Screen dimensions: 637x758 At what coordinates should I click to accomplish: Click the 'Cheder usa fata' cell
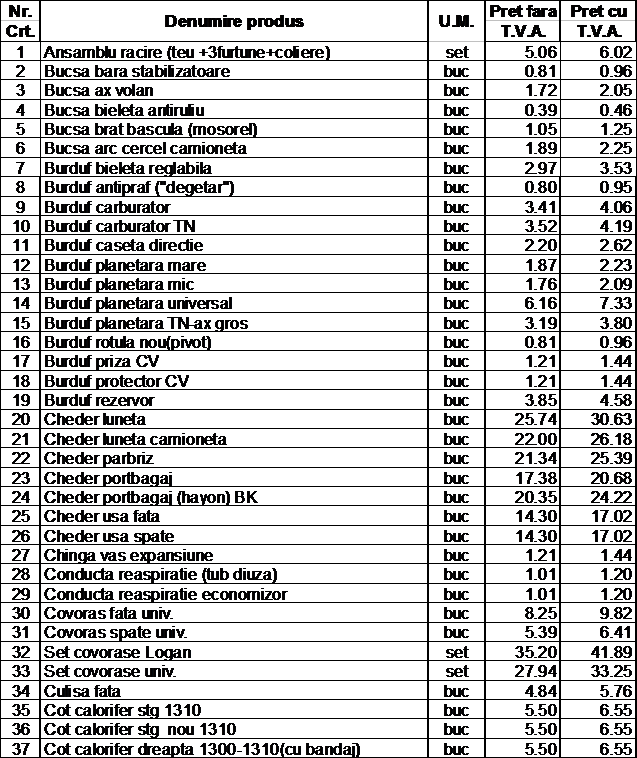point(234,516)
